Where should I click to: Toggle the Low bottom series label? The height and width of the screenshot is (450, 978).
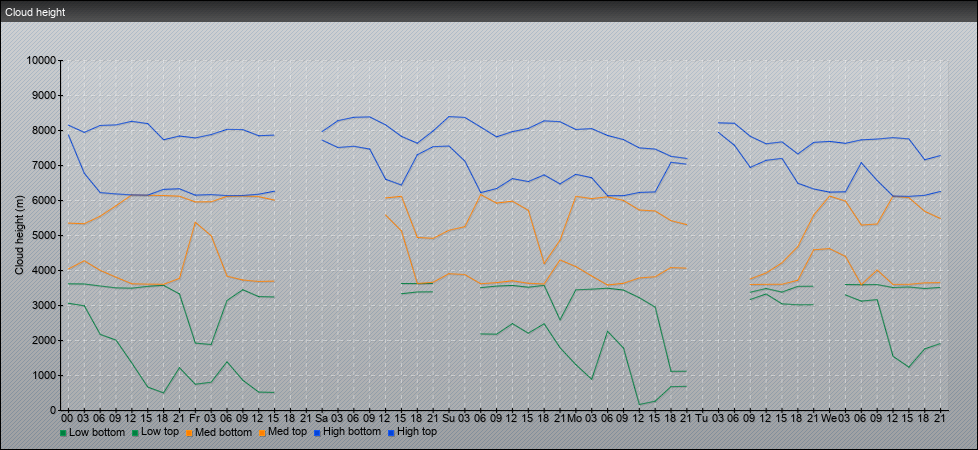click(96, 432)
